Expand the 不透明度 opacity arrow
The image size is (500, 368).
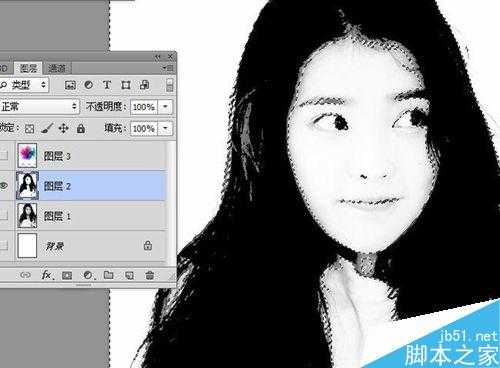pos(165,107)
